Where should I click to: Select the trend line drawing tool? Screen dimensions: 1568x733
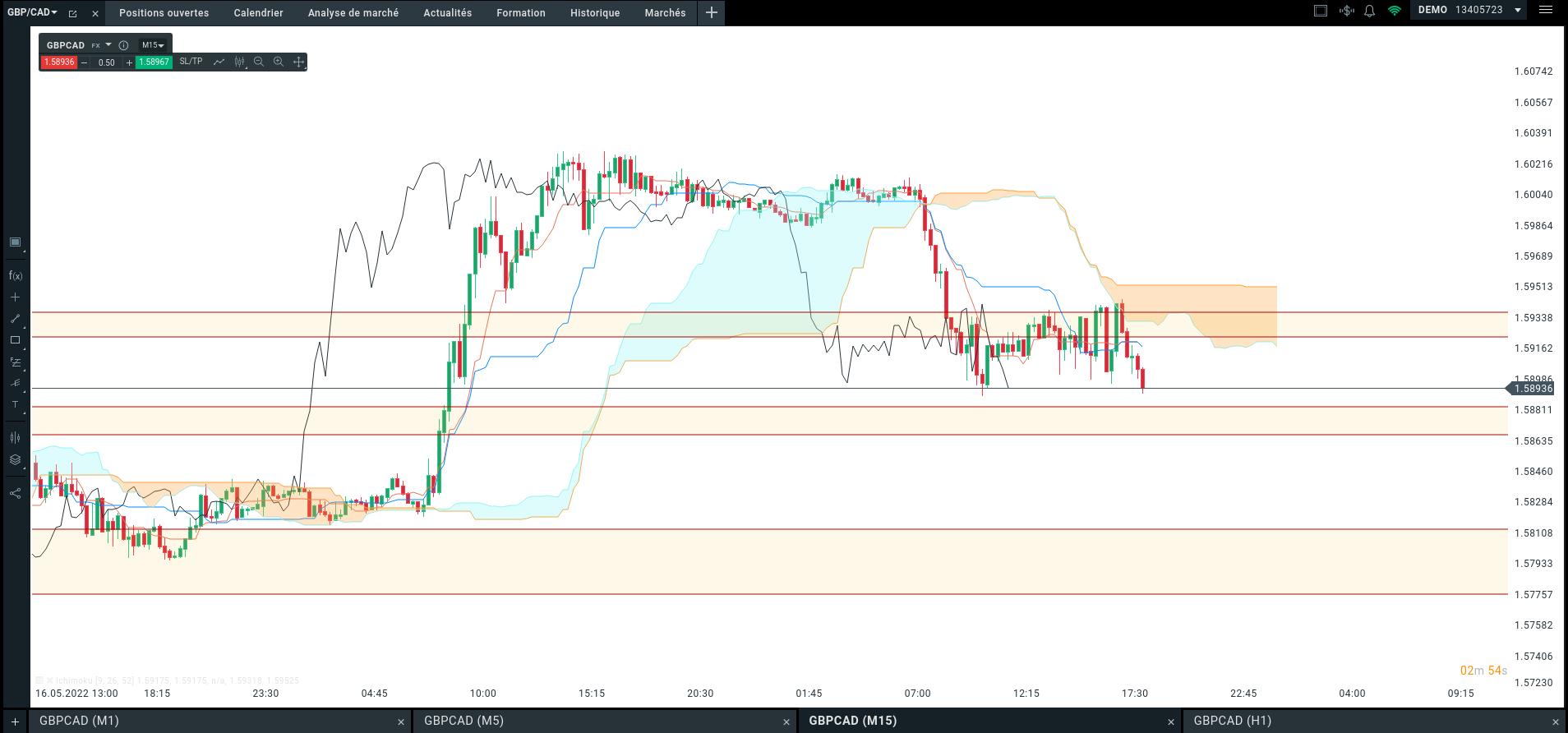click(x=15, y=319)
